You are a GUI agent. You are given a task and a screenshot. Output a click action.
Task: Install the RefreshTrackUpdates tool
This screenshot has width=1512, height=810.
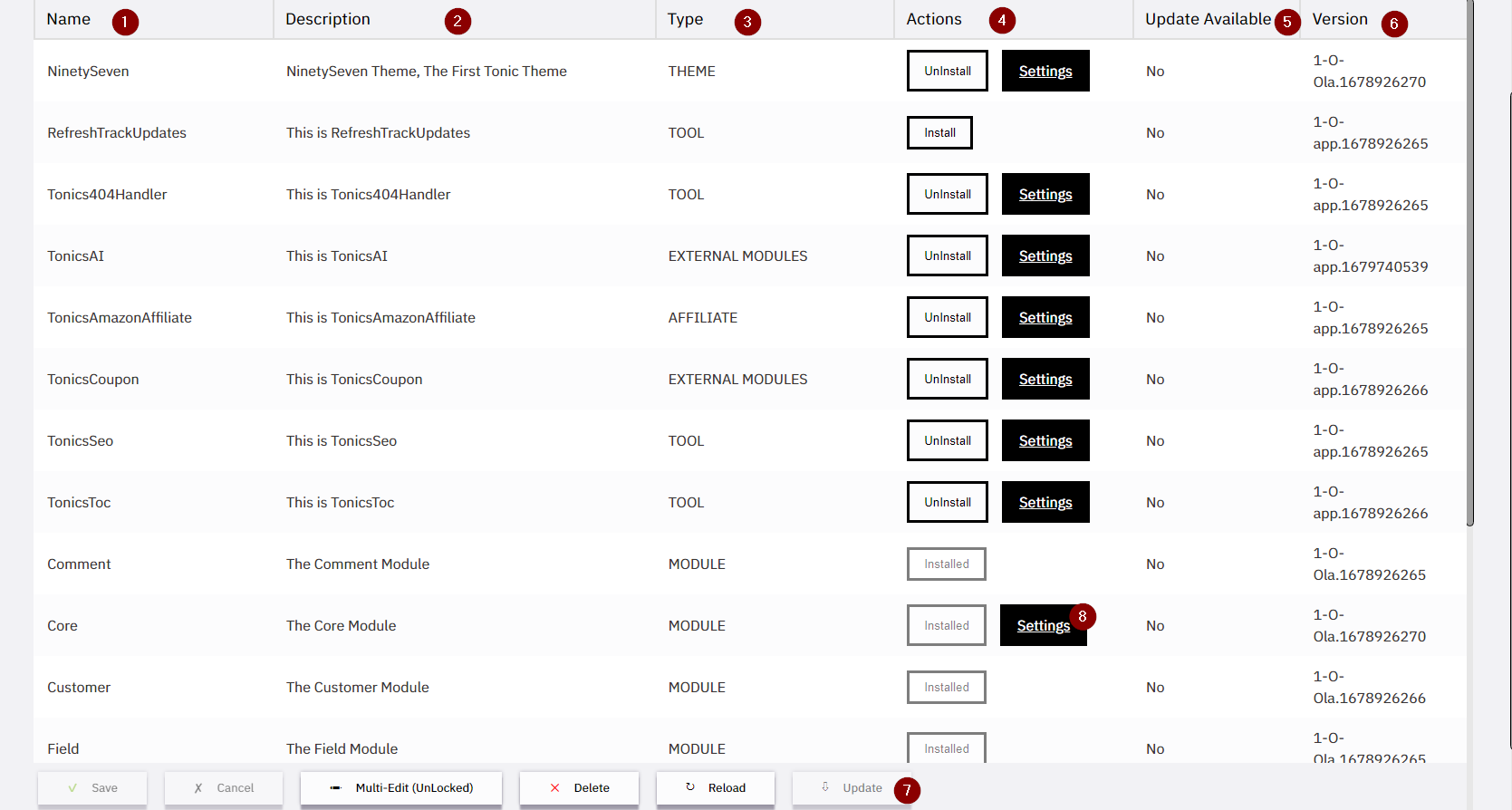(939, 132)
